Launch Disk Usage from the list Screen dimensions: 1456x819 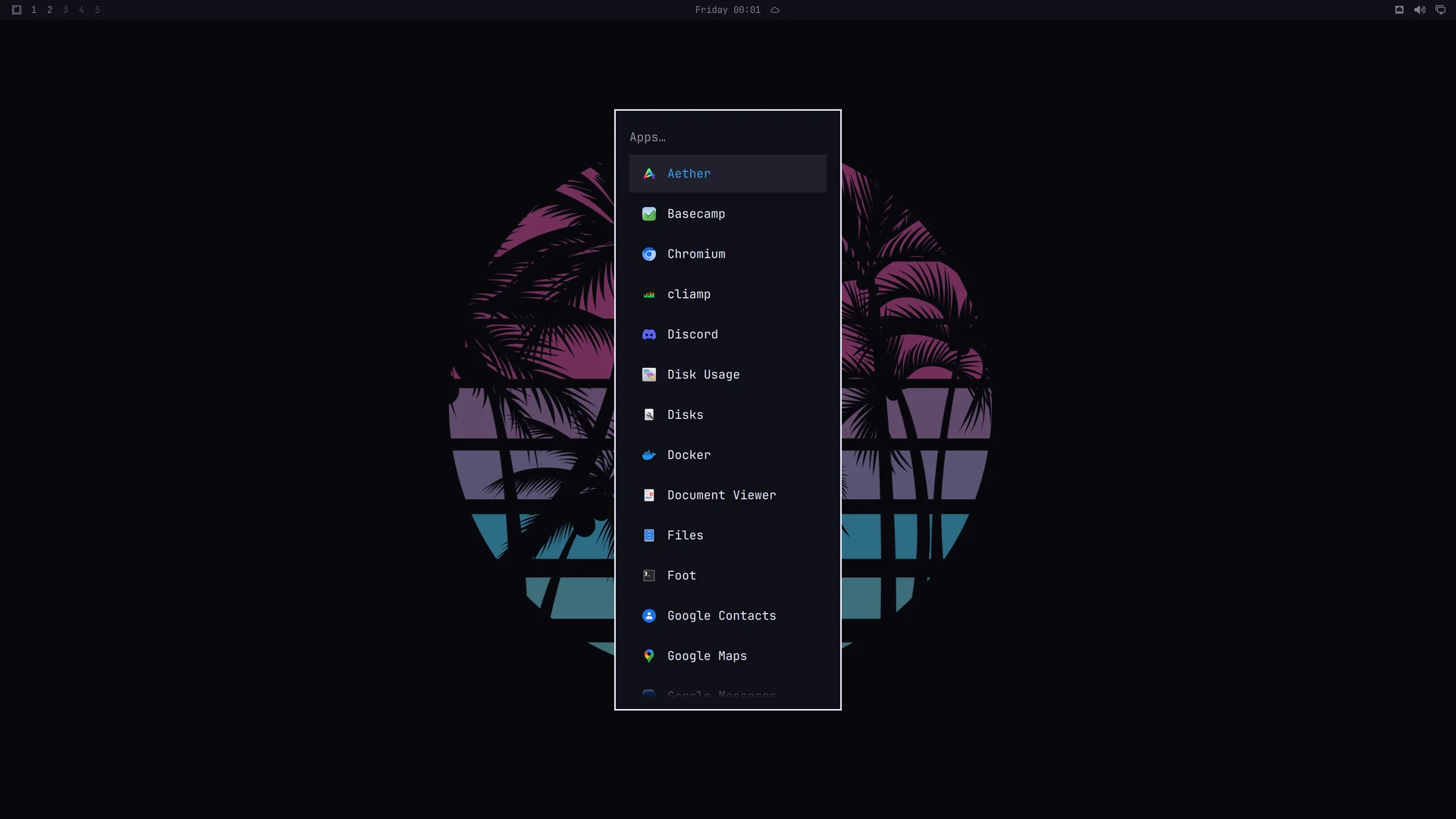click(728, 375)
